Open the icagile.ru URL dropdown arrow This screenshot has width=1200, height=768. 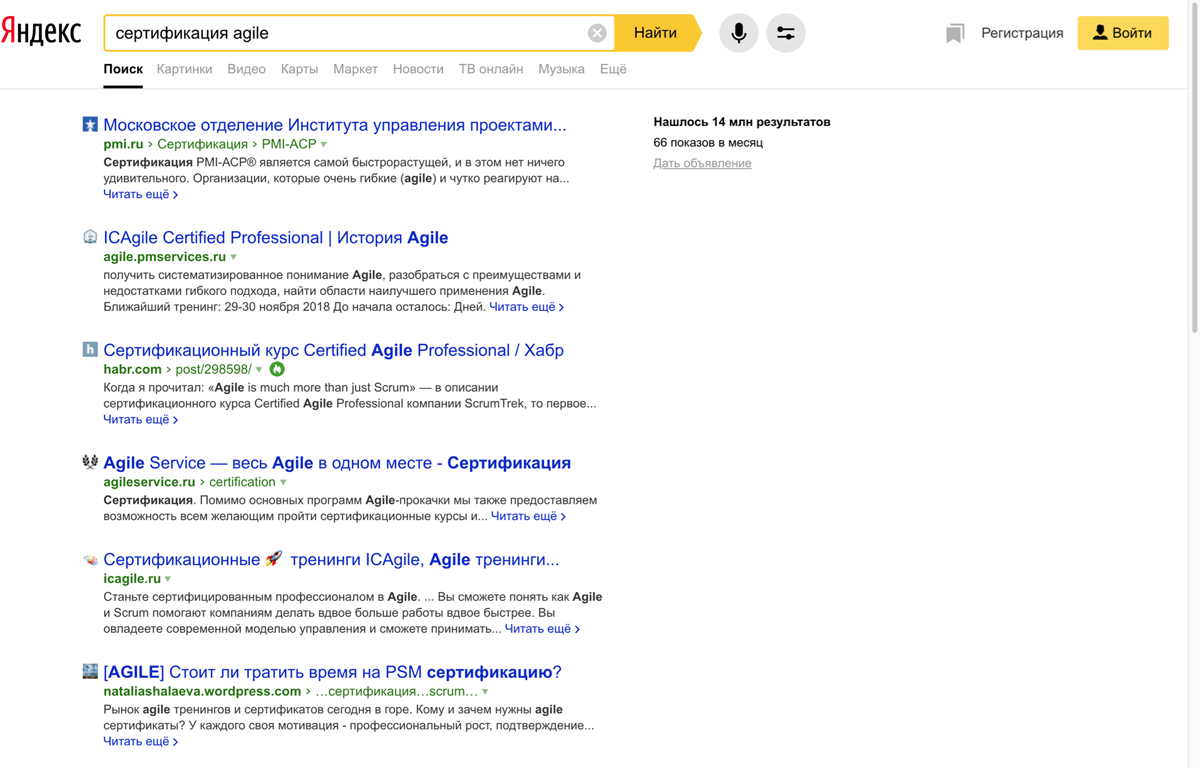tap(168, 579)
